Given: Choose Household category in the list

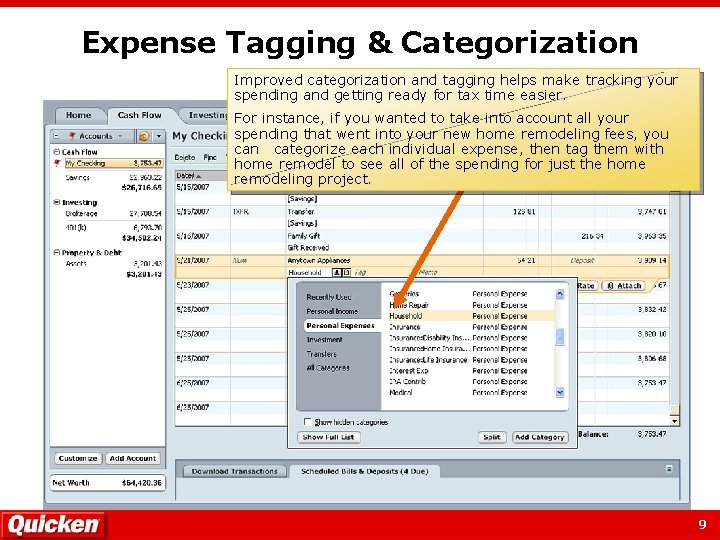Looking at the screenshot, I should (x=471, y=316).
